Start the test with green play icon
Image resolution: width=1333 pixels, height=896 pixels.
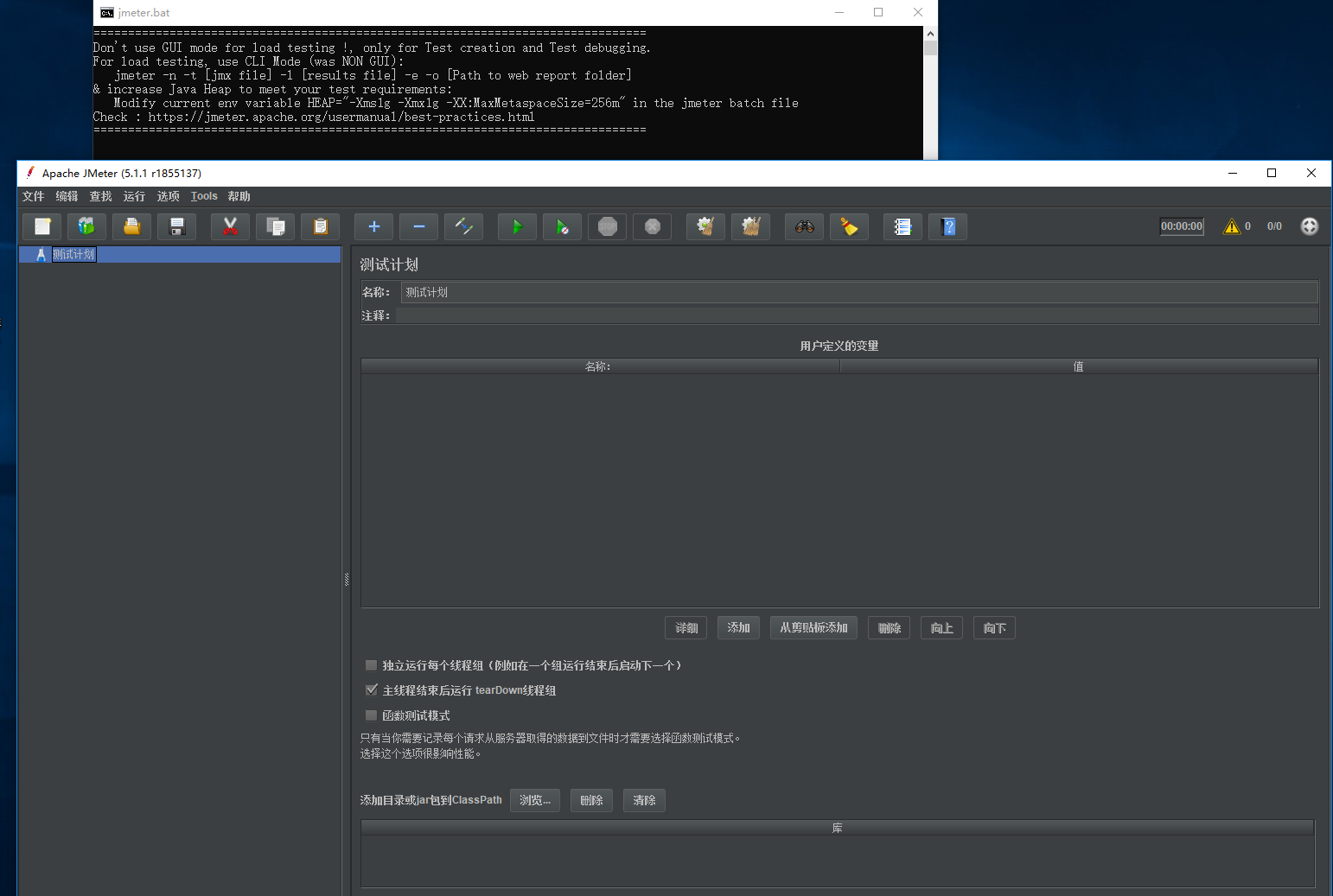[517, 226]
